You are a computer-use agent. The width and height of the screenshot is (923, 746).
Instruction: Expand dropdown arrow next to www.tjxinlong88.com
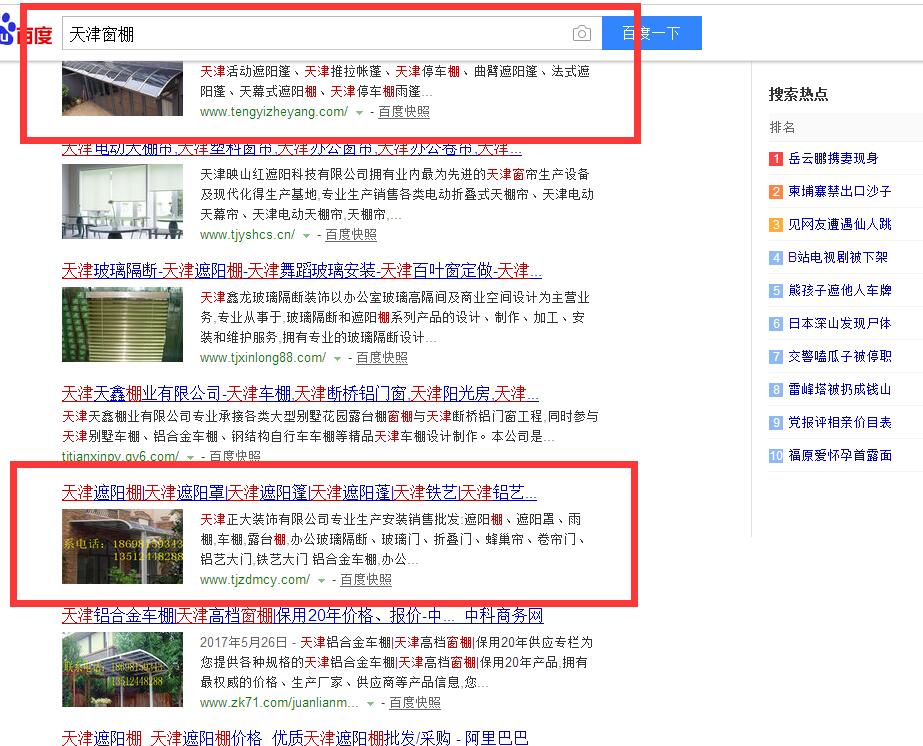coord(337,359)
